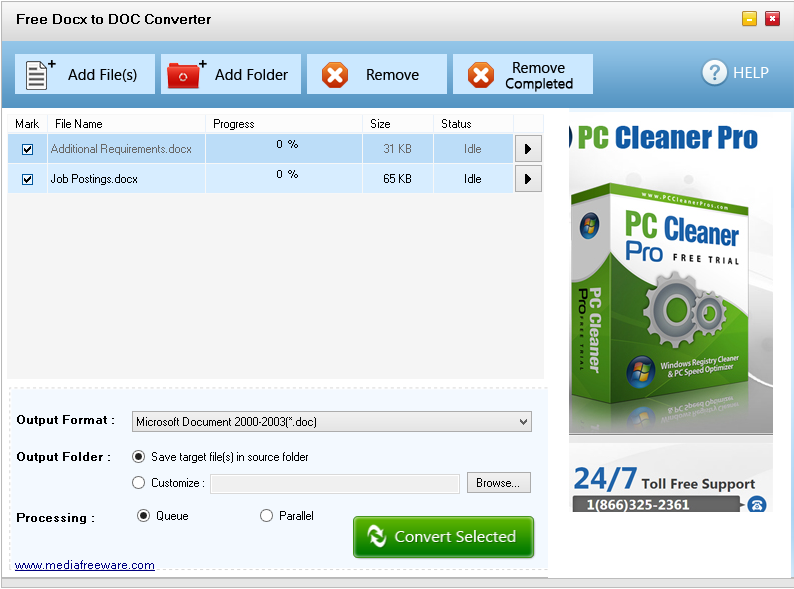794x589 pixels.
Task: Click 0 % progress for Additional Requirements.docx
Action: click(287, 144)
